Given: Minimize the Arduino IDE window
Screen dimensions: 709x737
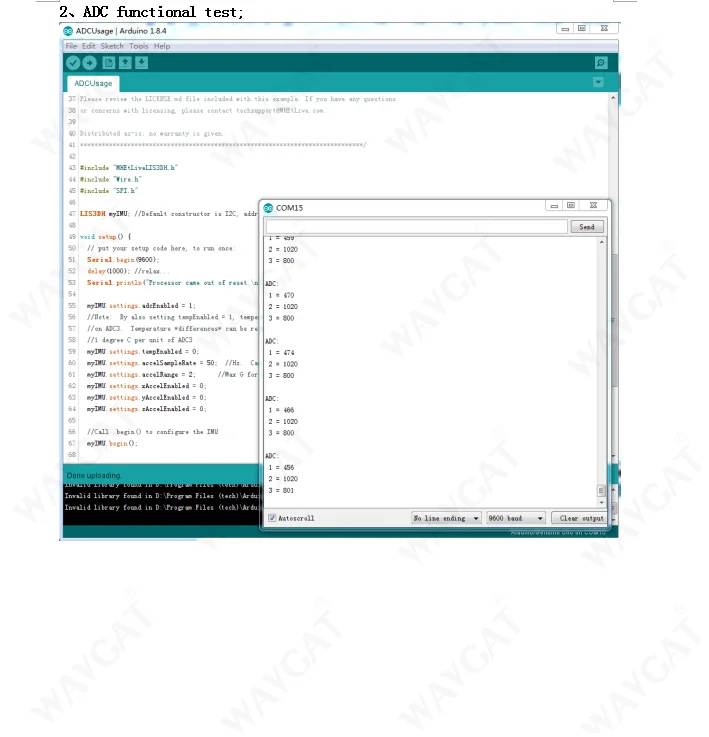Looking at the screenshot, I should (565, 29).
